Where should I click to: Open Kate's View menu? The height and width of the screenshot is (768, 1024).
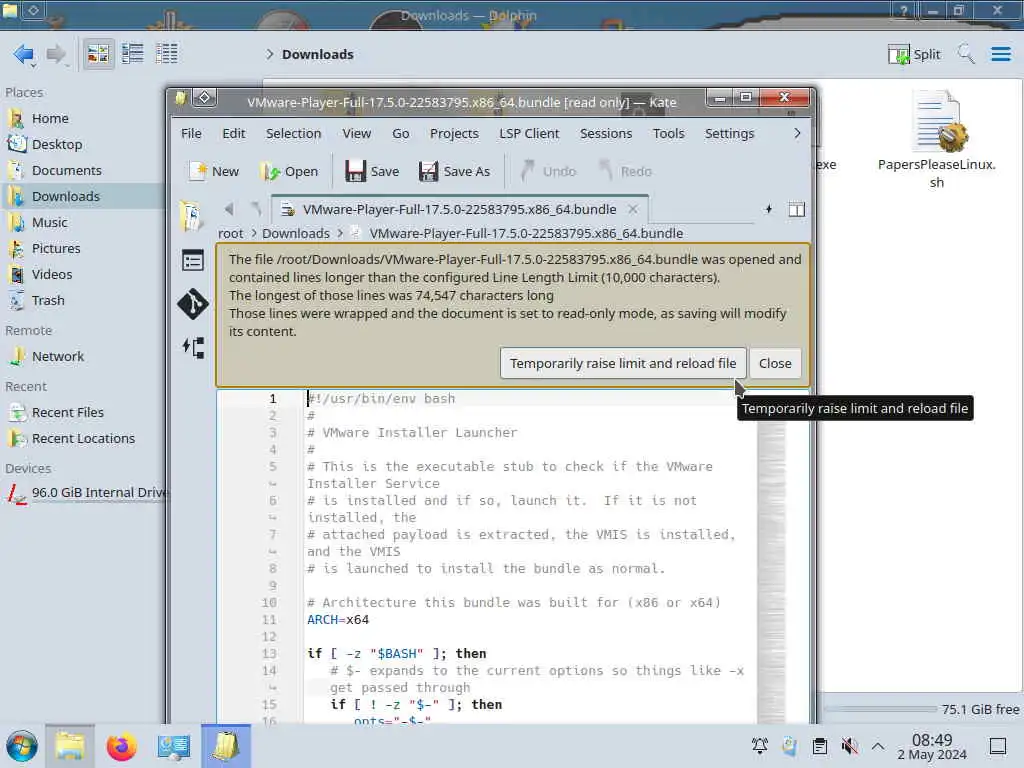click(357, 133)
